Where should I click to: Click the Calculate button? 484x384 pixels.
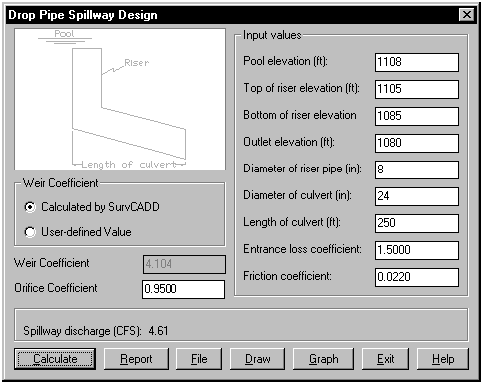click(55, 359)
